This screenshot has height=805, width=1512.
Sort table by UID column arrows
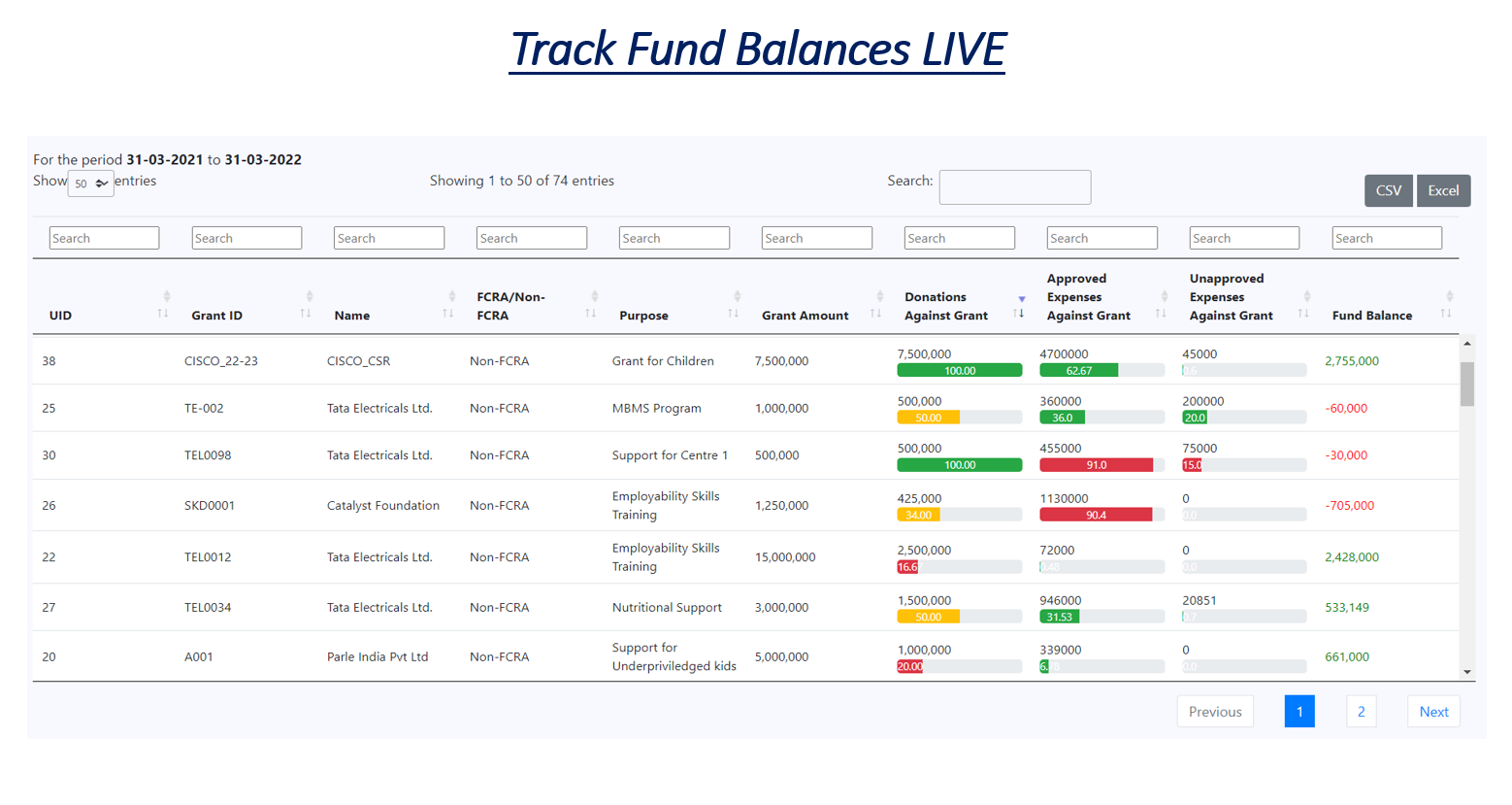coord(165,305)
